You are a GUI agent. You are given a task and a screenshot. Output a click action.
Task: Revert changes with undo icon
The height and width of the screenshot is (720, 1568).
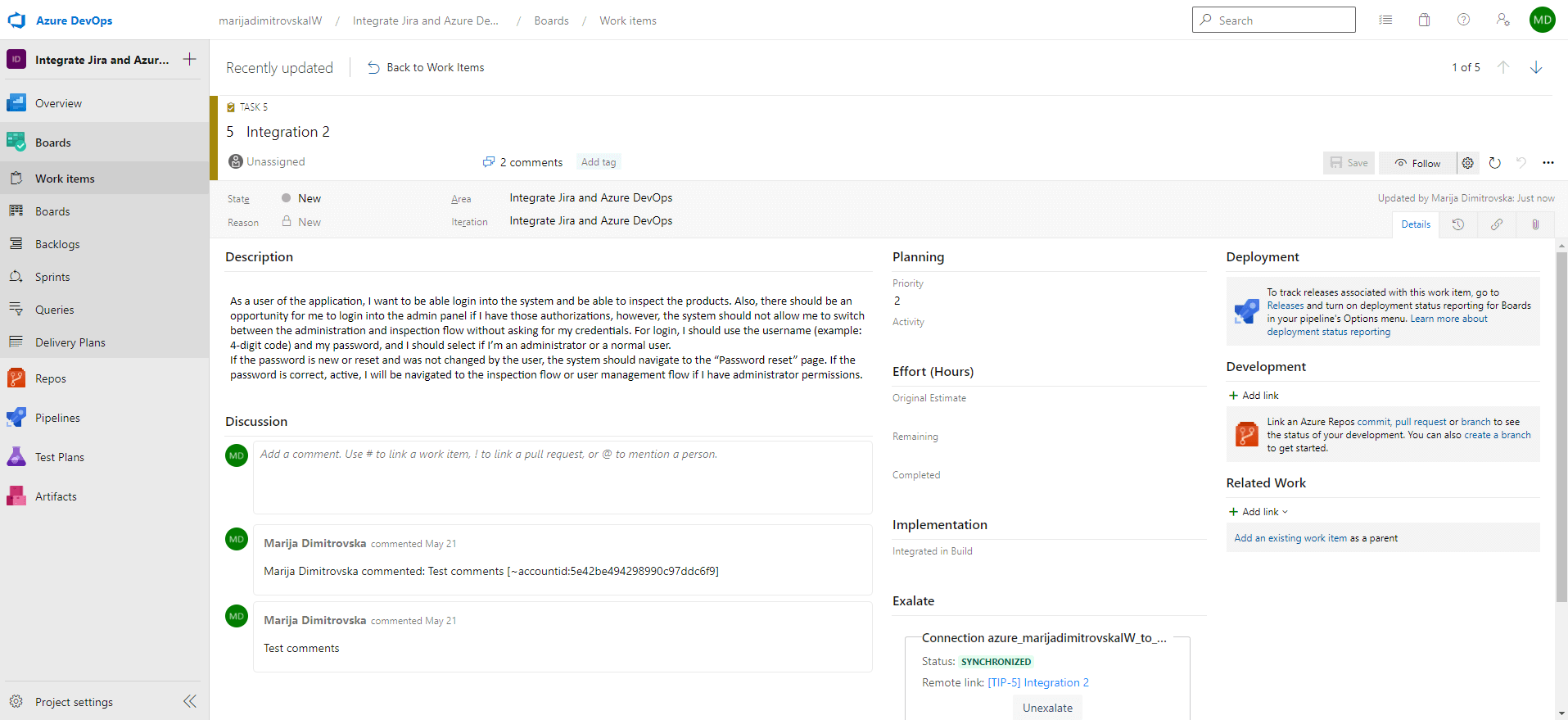click(1521, 163)
